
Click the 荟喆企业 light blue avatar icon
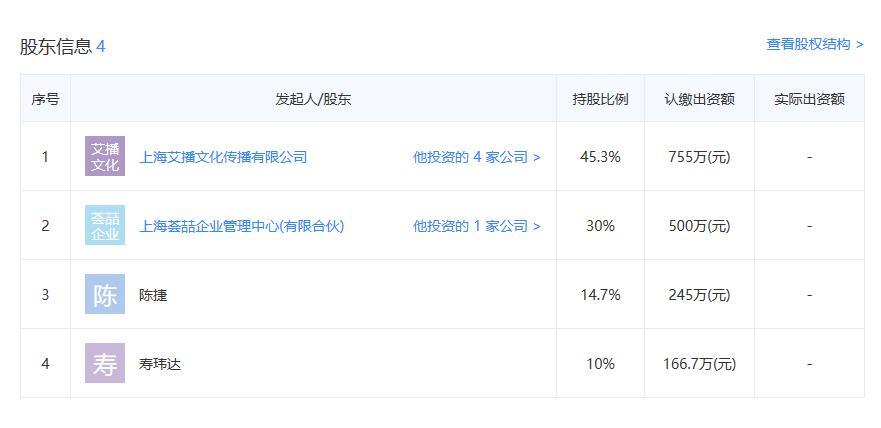tap(105, 225)
